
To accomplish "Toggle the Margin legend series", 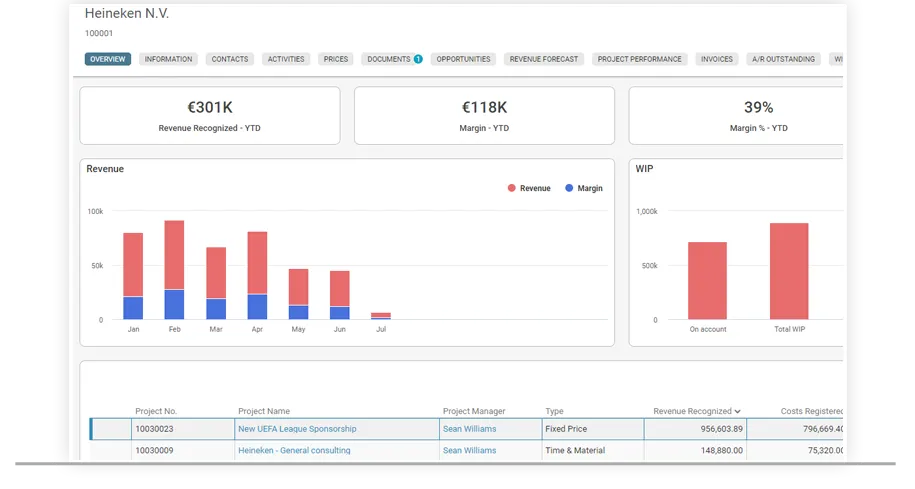I will point(584,188).
